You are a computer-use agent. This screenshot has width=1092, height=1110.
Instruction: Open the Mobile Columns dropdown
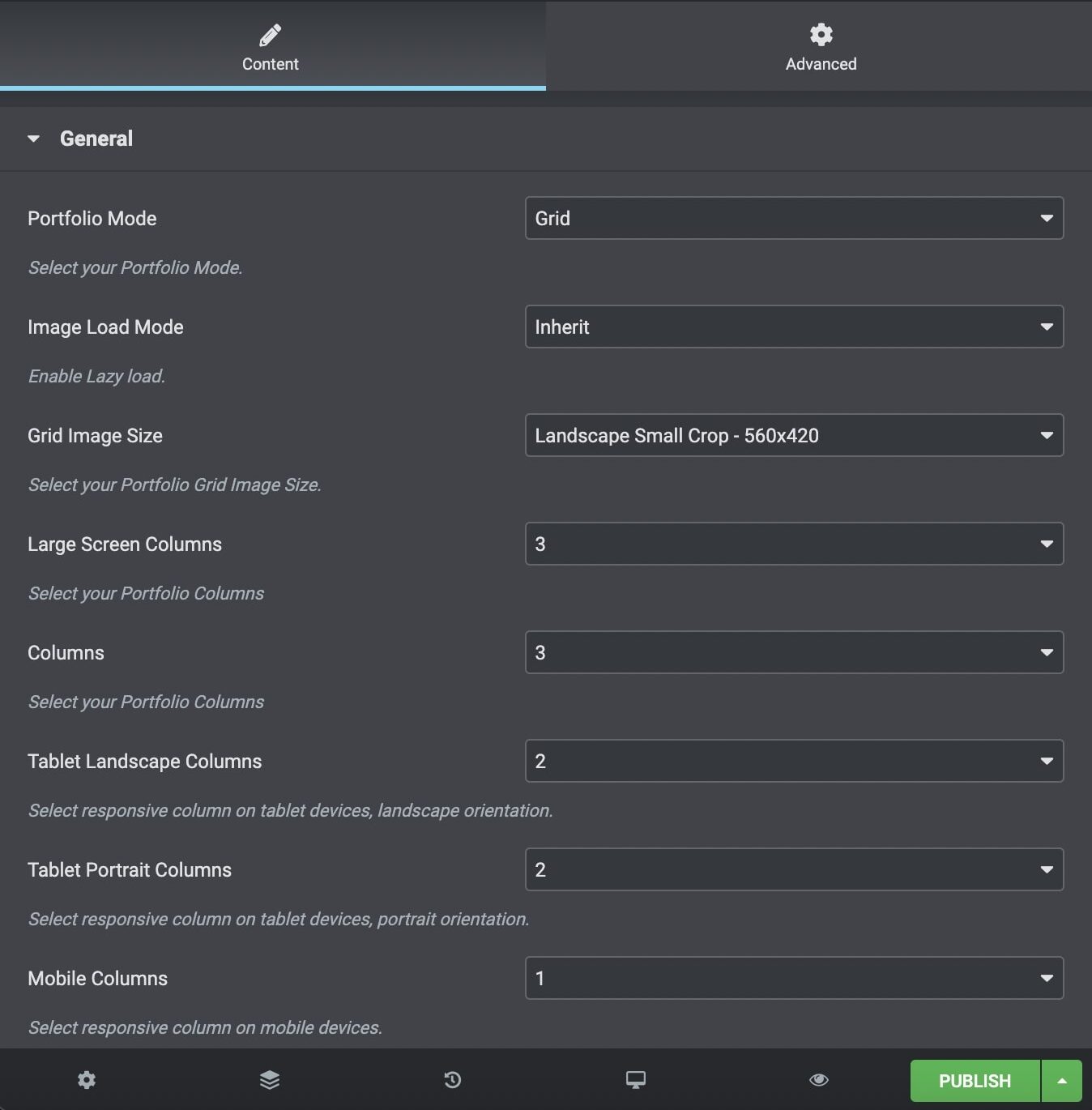click(794, 978)
